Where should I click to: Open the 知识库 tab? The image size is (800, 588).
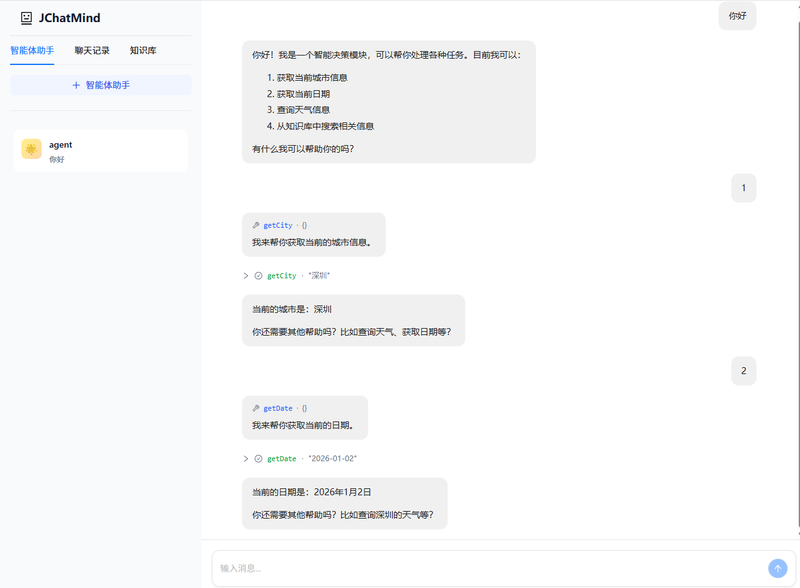click(x=143, y=51)
